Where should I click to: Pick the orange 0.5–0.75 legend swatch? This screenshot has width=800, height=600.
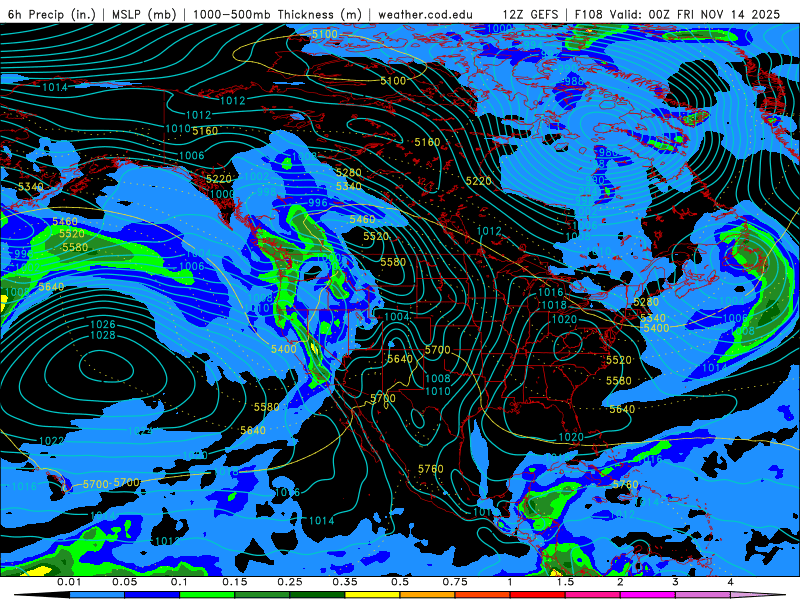pyautogui.click(x=428, y=595)
